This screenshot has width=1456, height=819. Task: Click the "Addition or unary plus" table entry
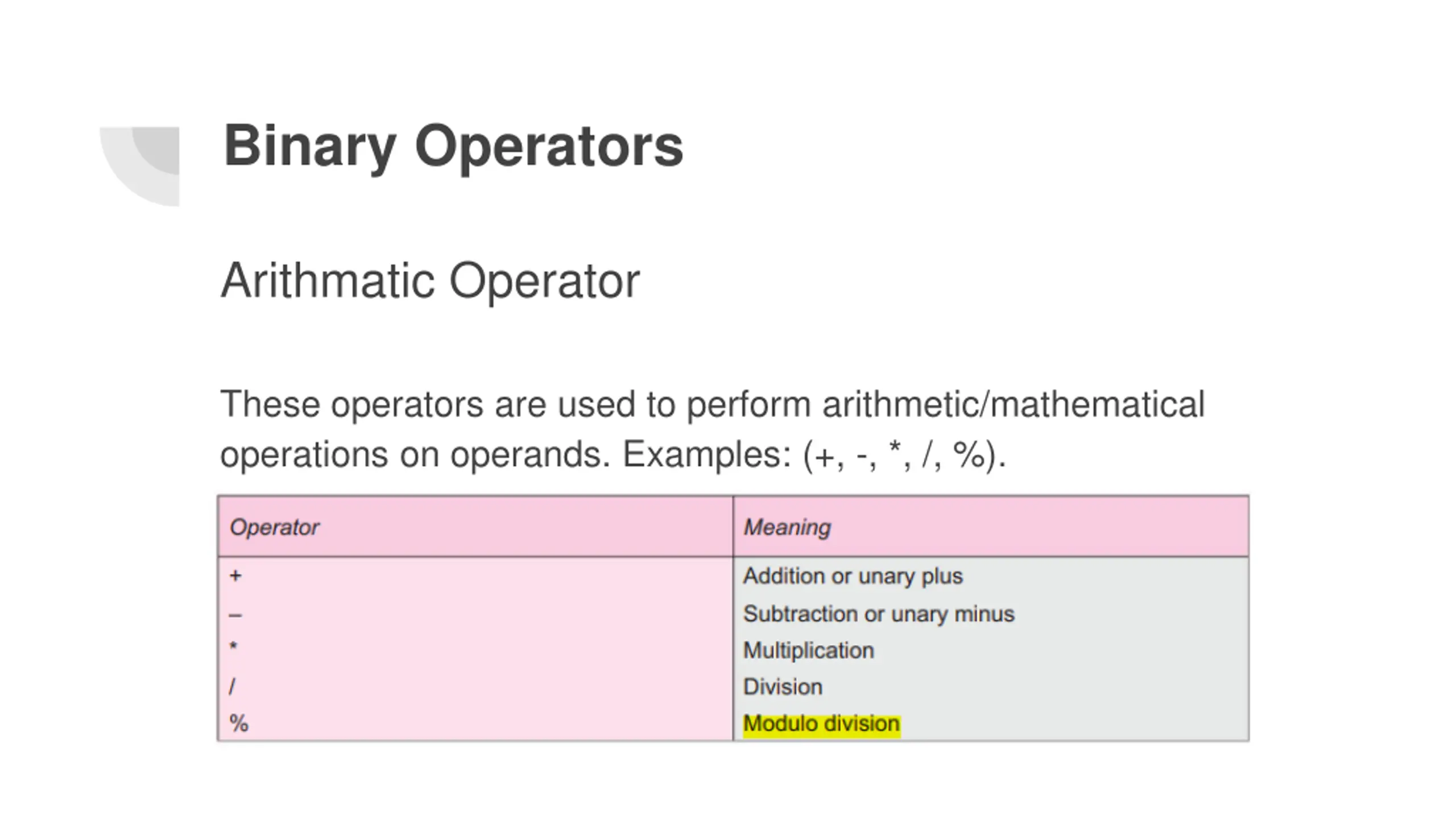[x=853, y=576]
